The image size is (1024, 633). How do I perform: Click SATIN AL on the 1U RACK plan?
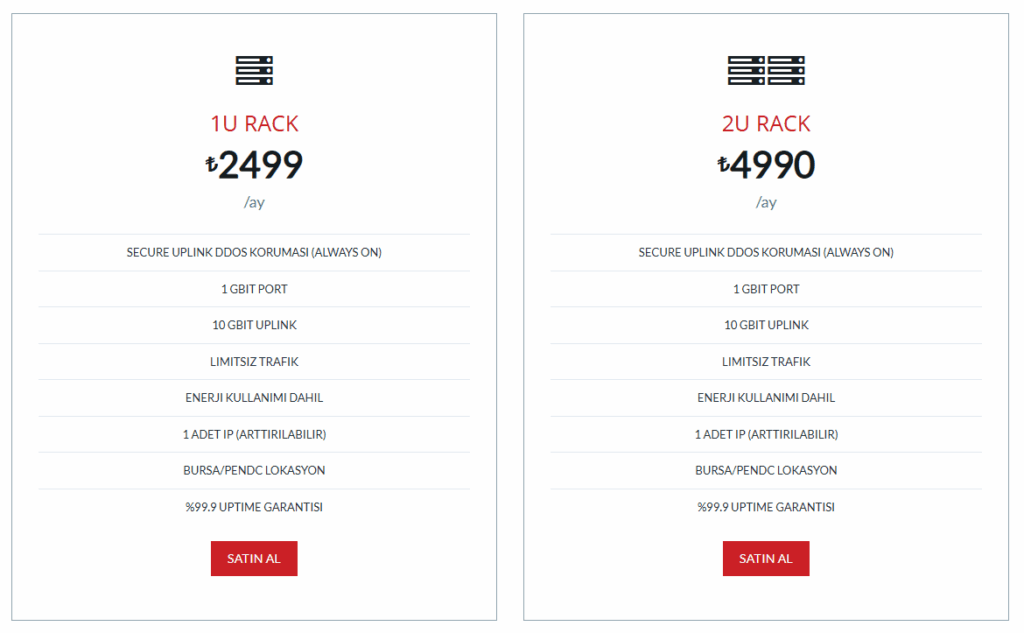coord(253,558)
